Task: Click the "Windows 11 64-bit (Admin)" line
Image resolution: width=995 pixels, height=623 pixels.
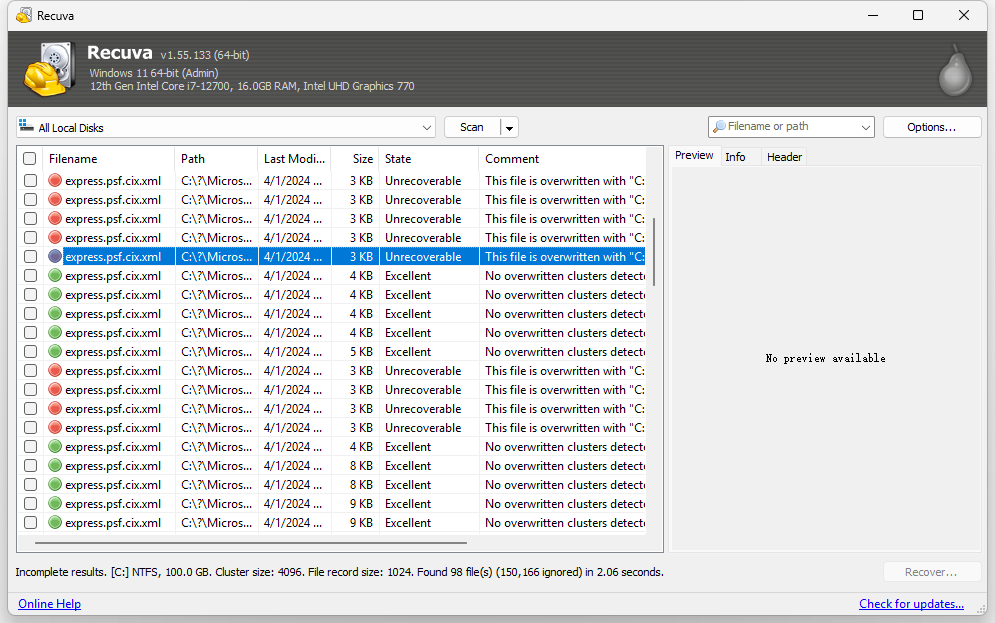Action: pos(154,73)
